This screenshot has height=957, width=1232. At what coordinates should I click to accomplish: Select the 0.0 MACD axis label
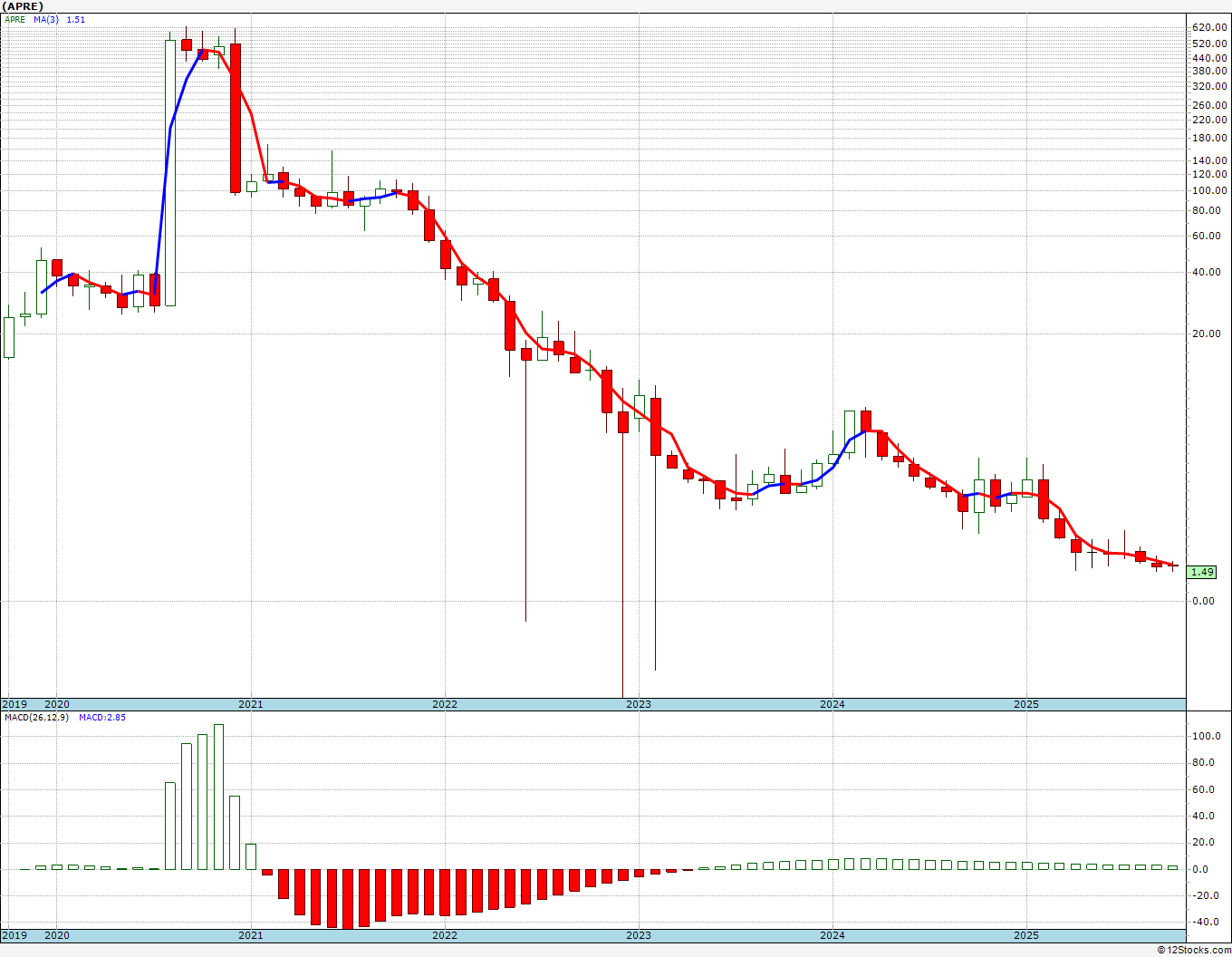coord(1201,869)
